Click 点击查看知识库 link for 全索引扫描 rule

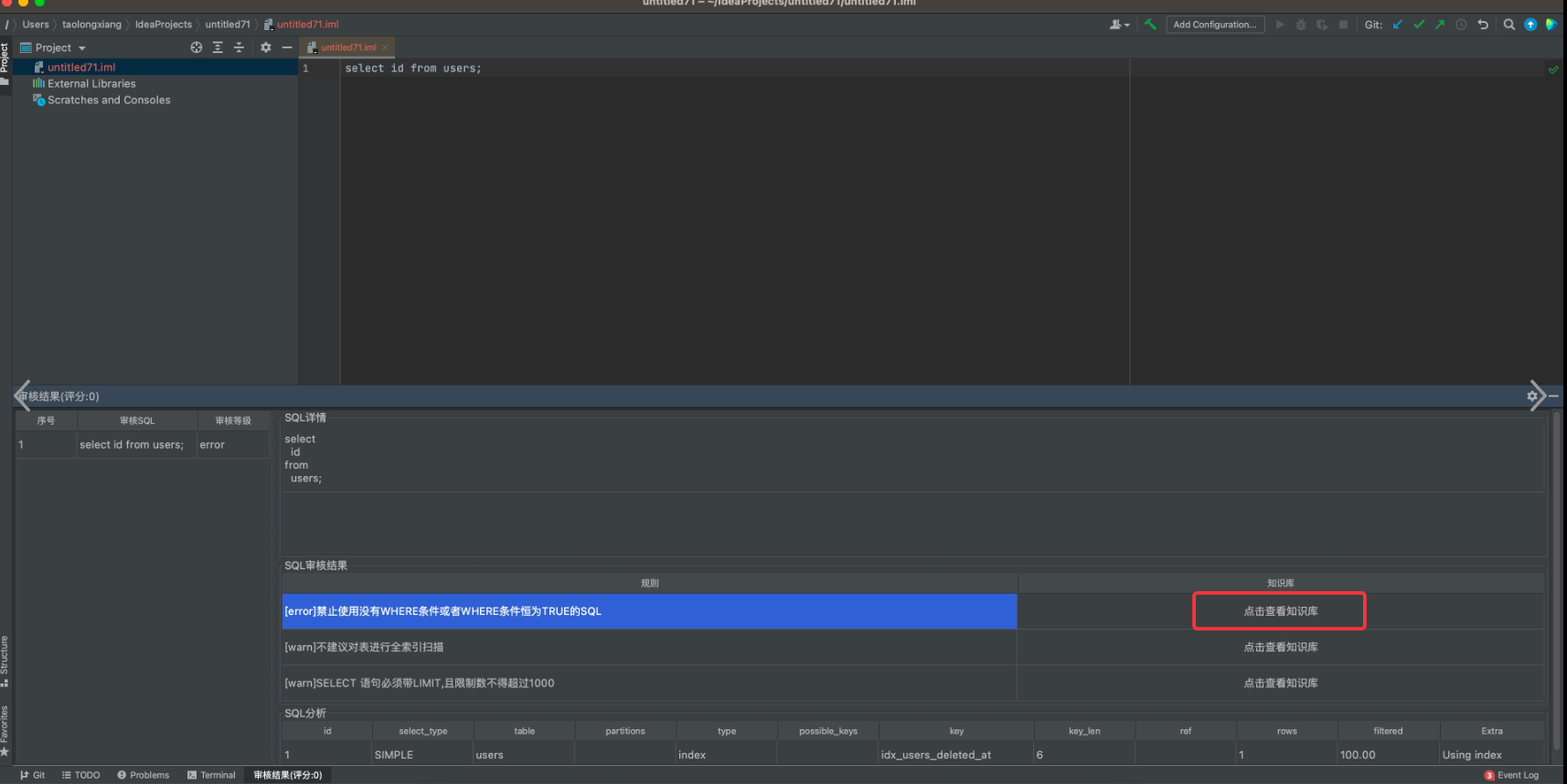click(x=1280, y=647)
